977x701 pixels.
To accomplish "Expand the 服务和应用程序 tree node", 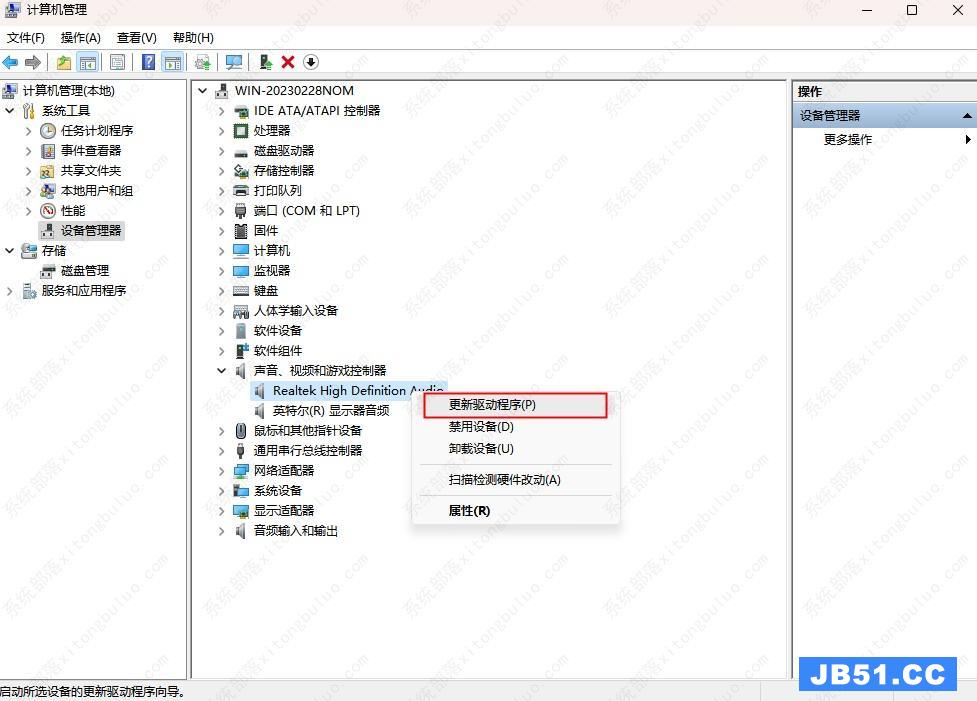I will 10,291.
